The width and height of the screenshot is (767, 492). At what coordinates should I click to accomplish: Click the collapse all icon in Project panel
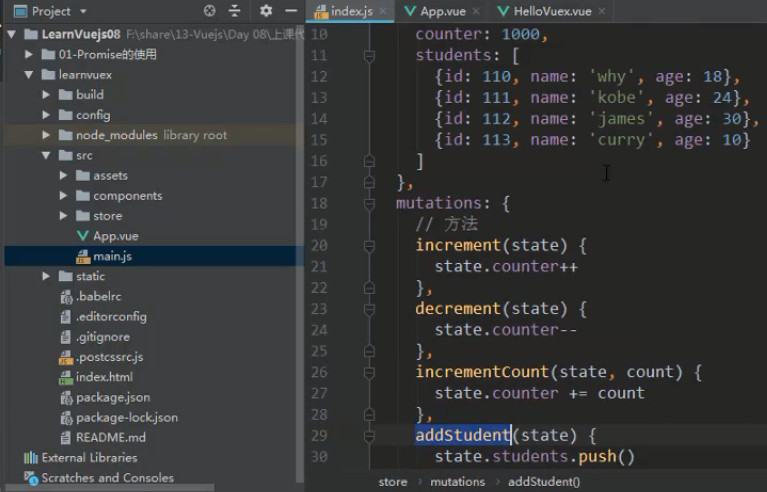[x=235, y=11]
